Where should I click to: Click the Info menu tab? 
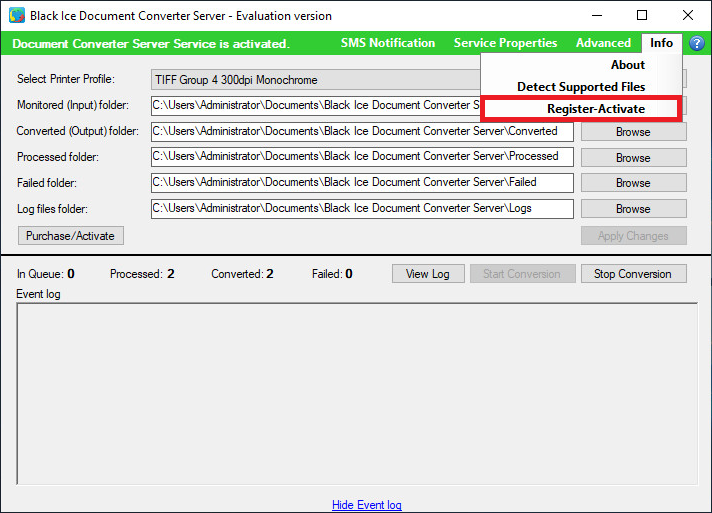(x=662, y=43)
